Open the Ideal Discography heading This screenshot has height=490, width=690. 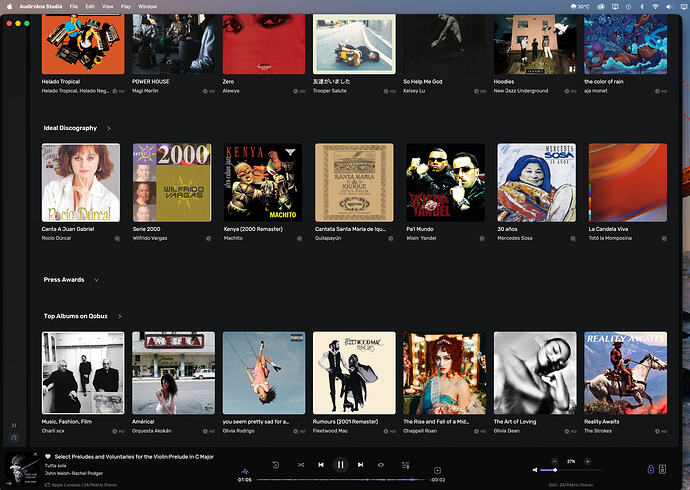point(70,128)
